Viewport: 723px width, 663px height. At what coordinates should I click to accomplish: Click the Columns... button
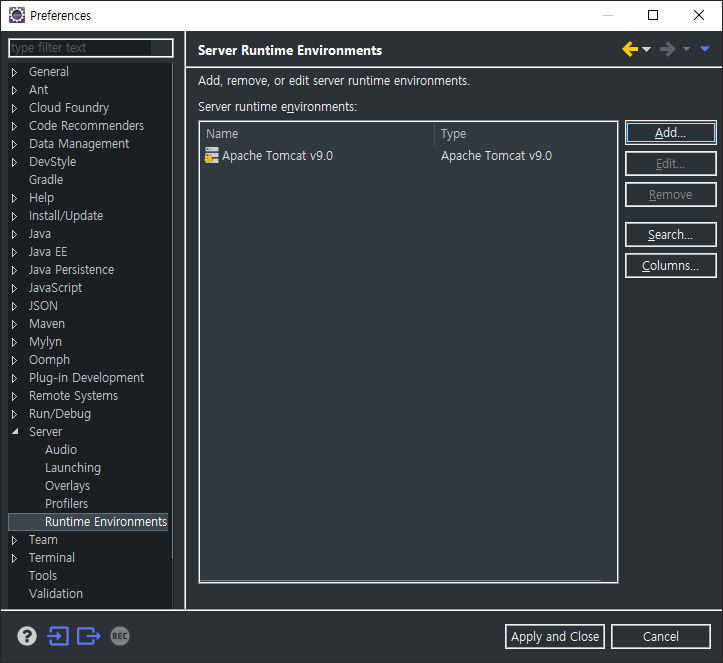click(670, 266)
